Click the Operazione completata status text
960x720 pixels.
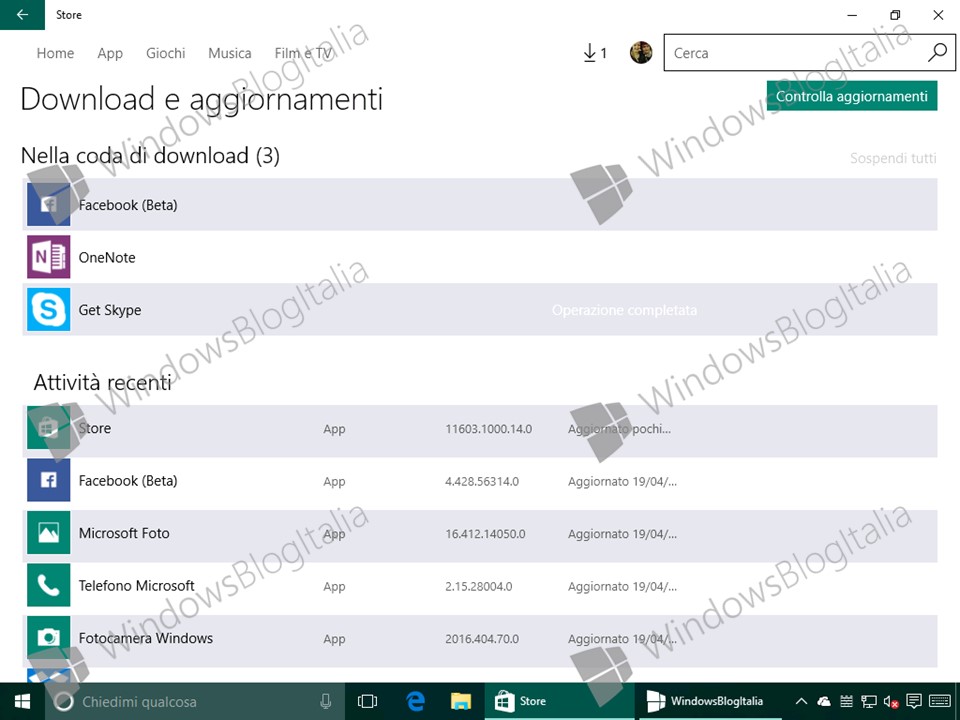[624, 310]
